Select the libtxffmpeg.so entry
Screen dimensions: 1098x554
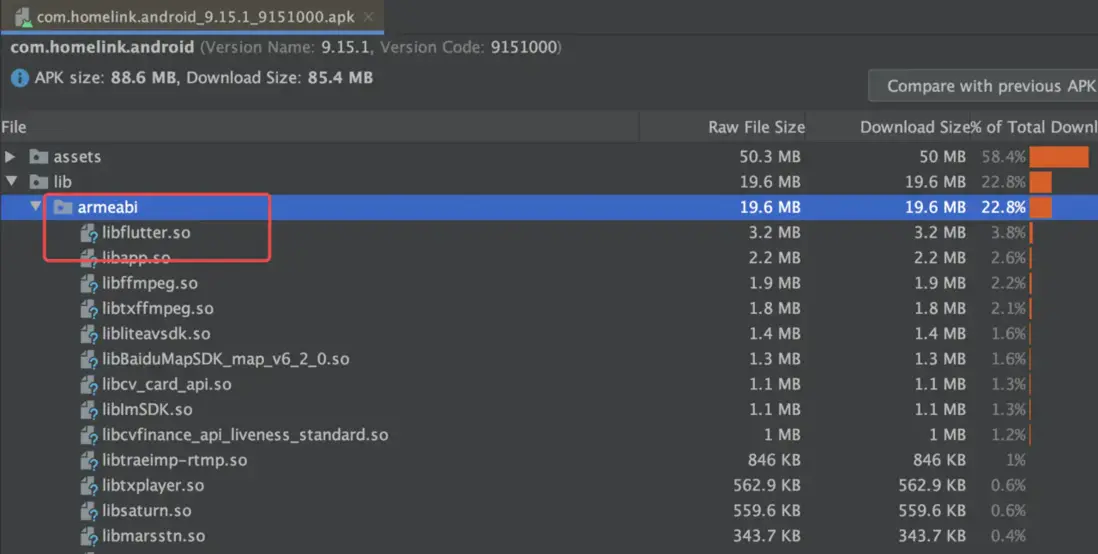[157, 309]
